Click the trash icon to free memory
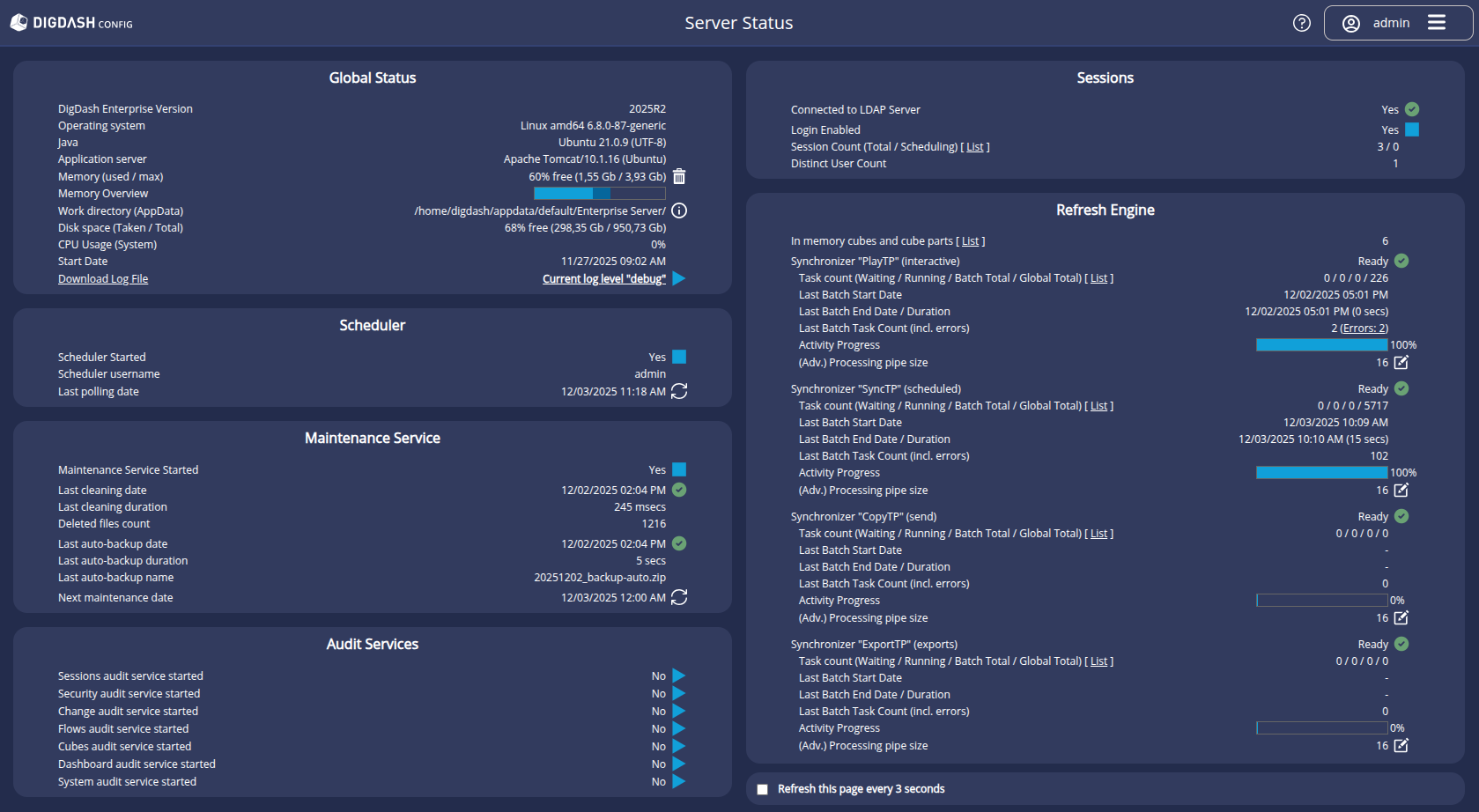 (678, 176)
